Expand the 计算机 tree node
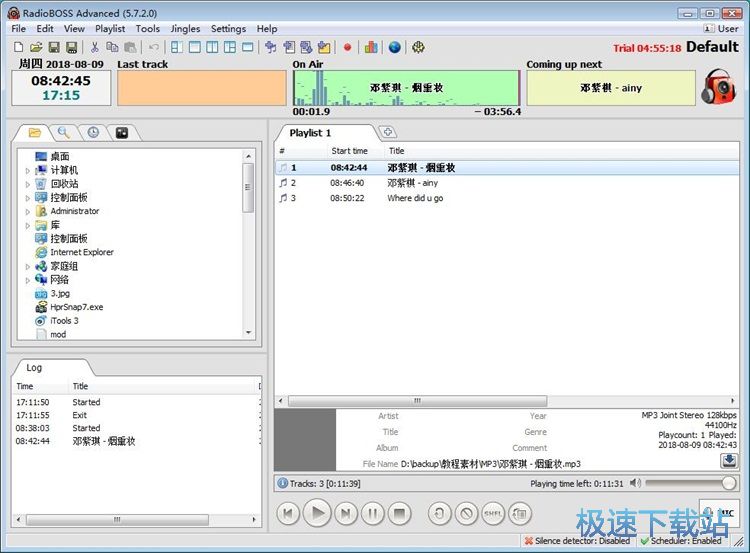Screen dimensions: 750x553 (x=28, y=170)
